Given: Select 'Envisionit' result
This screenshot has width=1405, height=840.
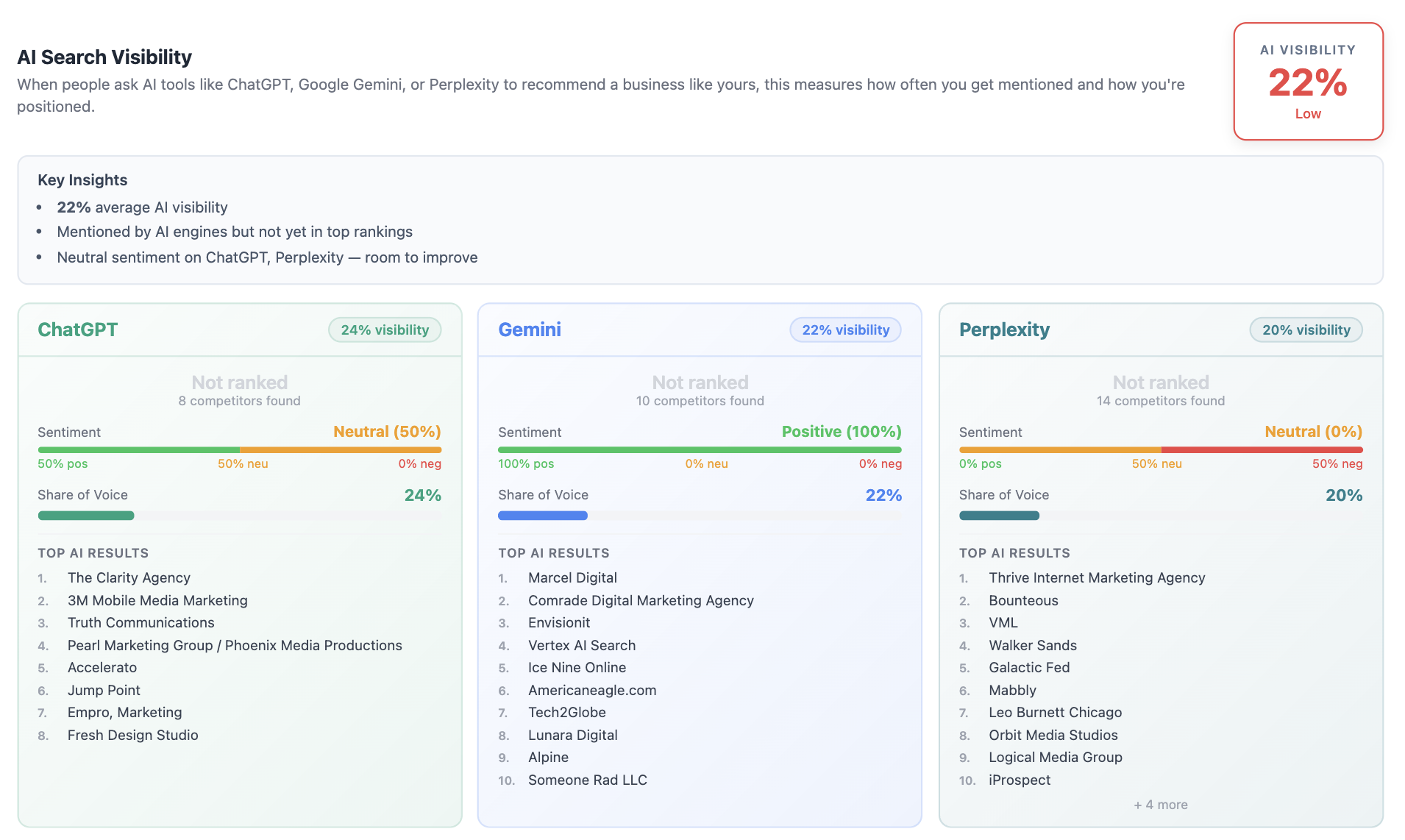Looking at the screenshot, I should pyautogui.click(x=559, y=623).
